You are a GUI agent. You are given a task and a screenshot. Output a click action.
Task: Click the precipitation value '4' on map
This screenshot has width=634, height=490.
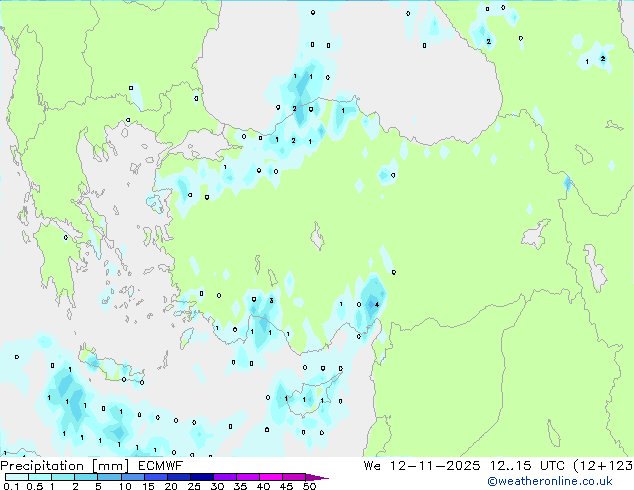pyautogui.click(x=377, y=304)
